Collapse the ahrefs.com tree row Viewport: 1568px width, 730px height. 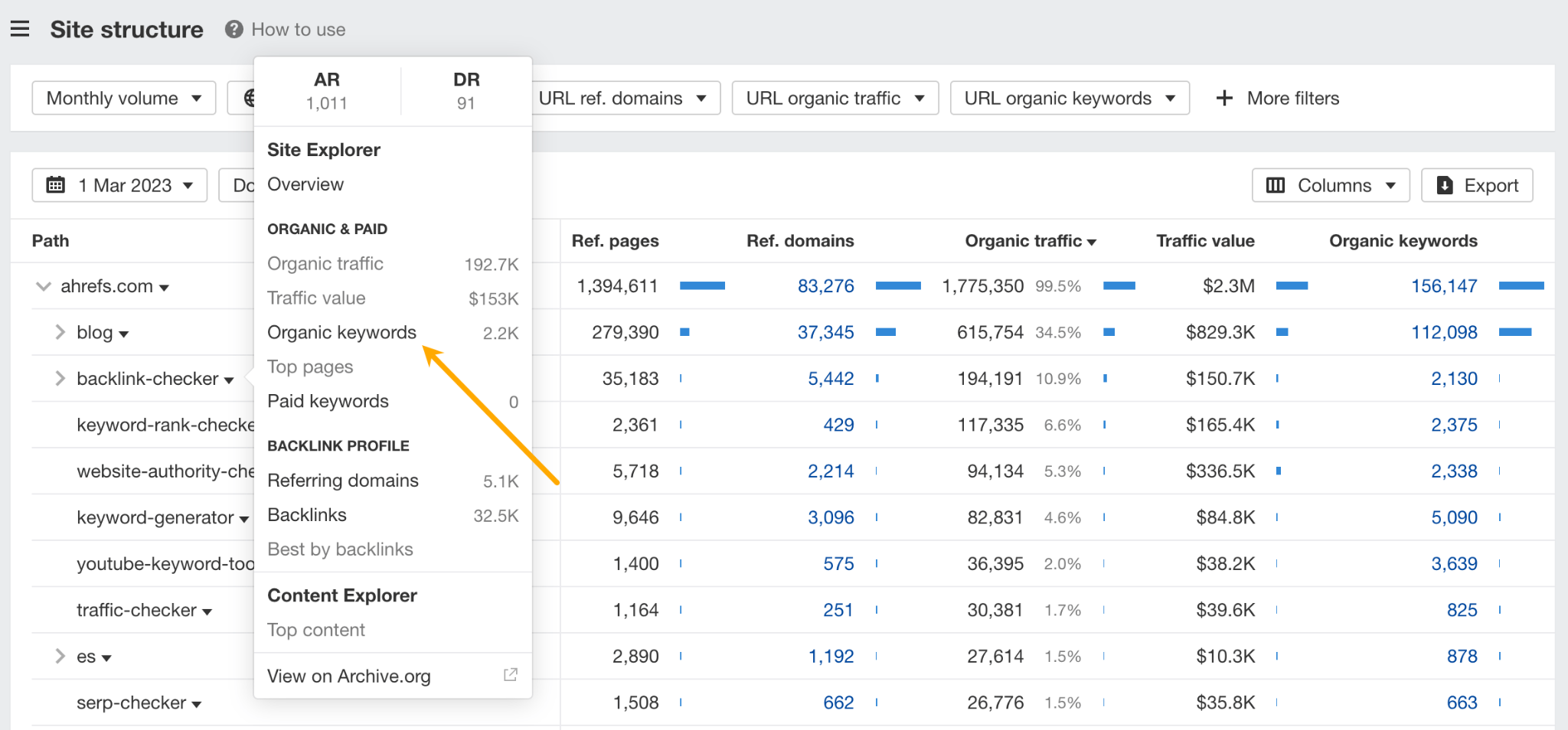pyautogui.click(x=44, y=286)
